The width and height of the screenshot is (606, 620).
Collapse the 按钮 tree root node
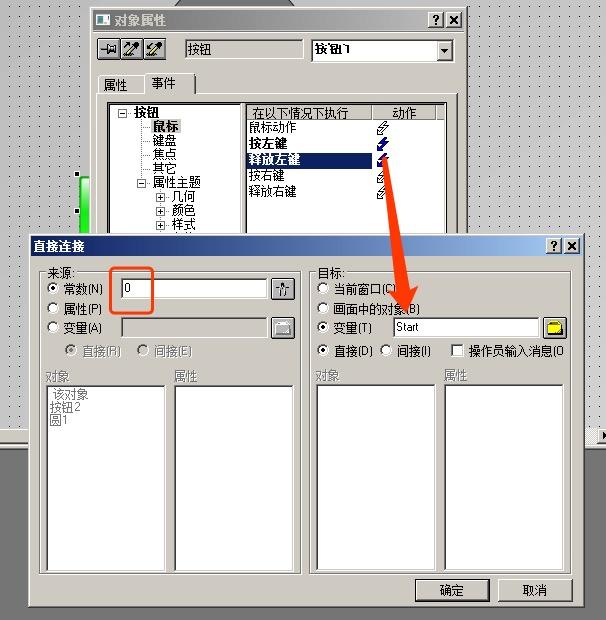click(123, 113)
